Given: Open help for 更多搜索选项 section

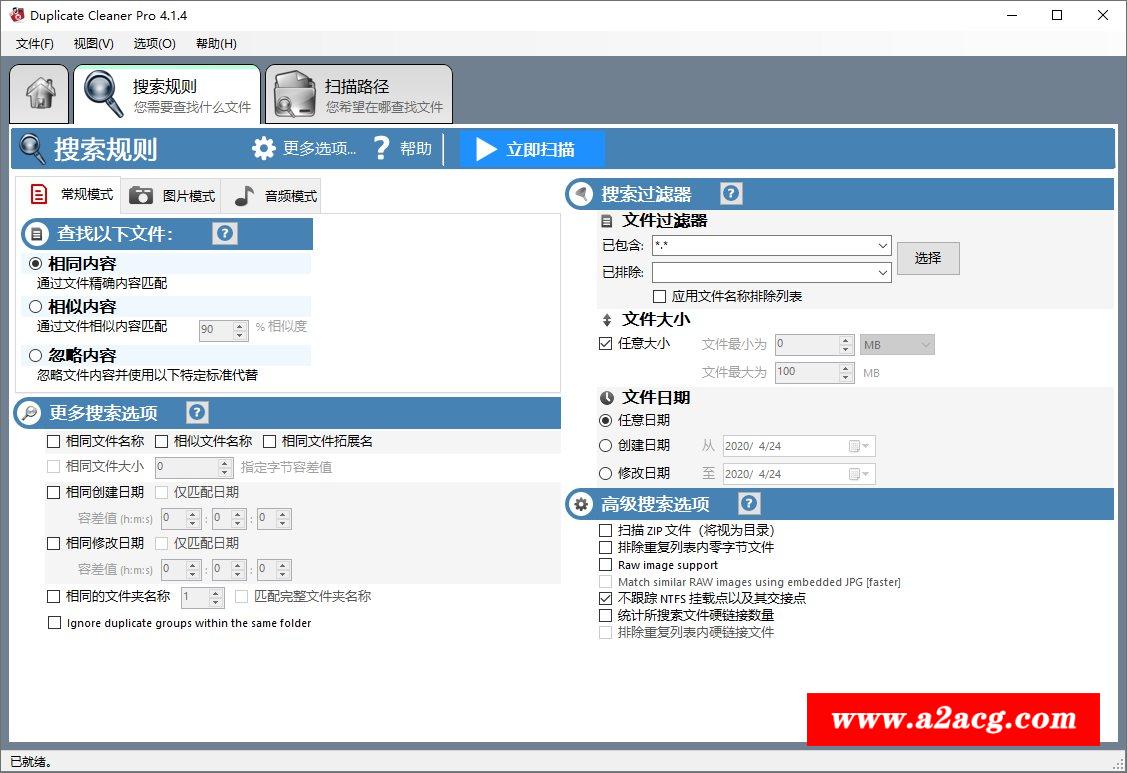Looking at the screenshot, I should [x=197, y=412].
